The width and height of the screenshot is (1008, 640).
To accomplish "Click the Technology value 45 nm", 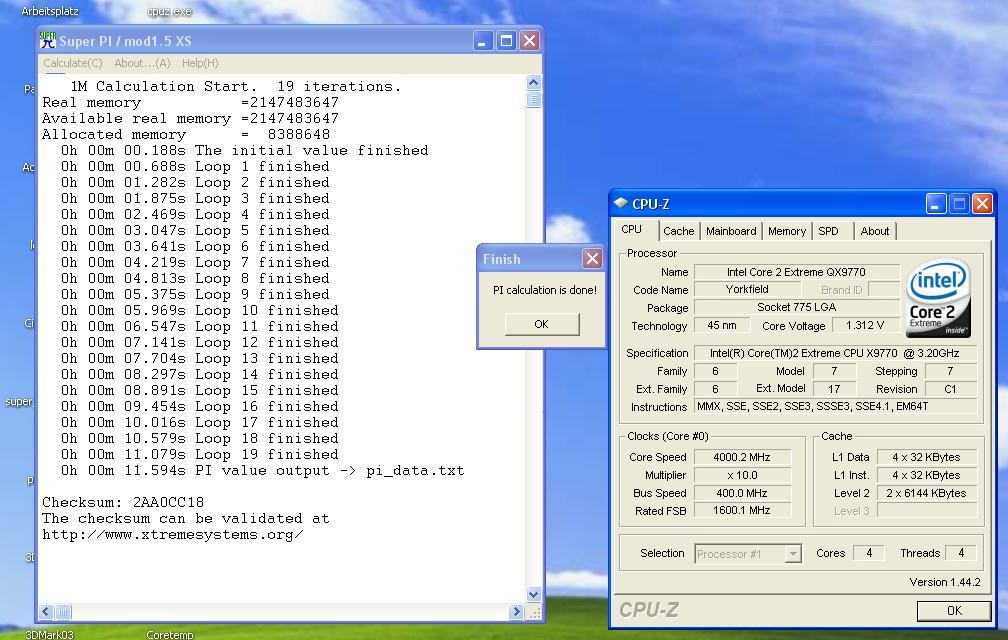I will [x=722, y=325].
